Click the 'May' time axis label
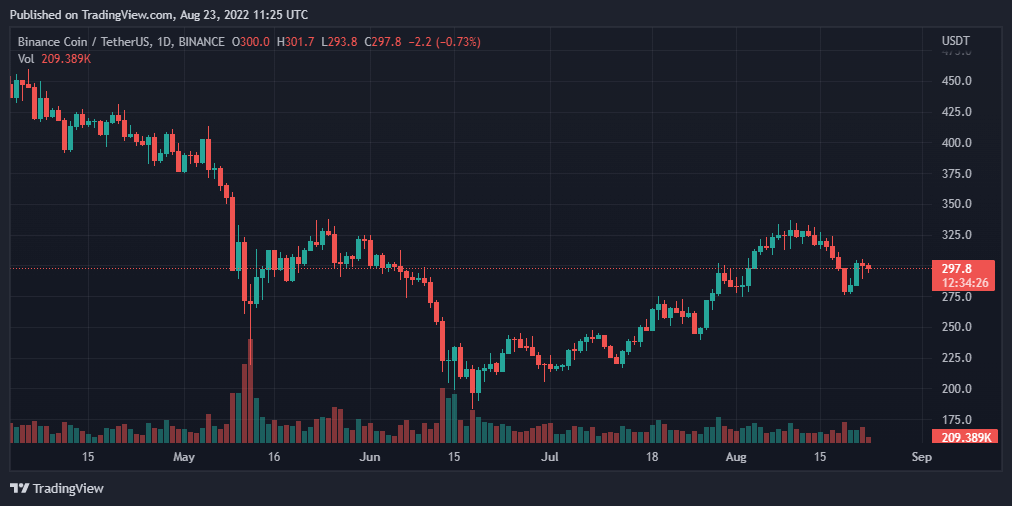 point(184,458)
